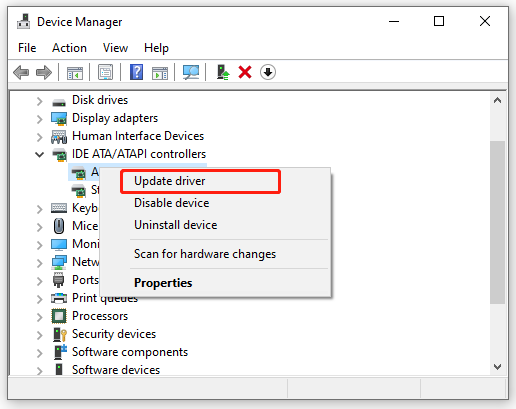
Task: Expand the Print queues node
Action: [39, 299]
